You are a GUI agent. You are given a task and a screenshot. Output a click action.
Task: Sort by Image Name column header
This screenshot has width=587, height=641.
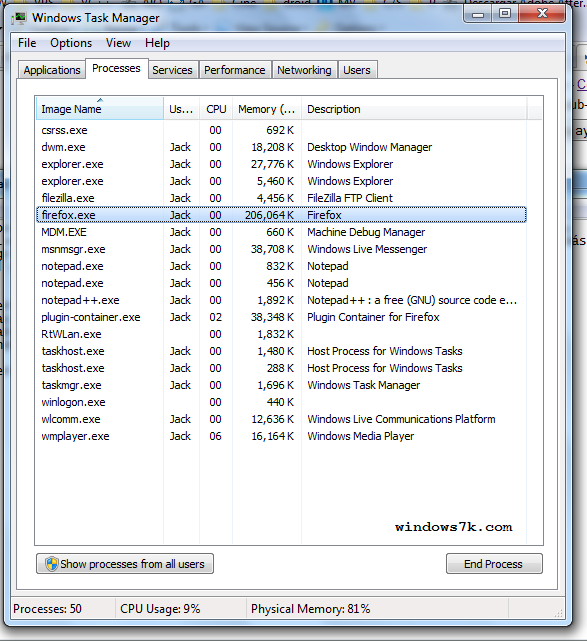point(100,109)
